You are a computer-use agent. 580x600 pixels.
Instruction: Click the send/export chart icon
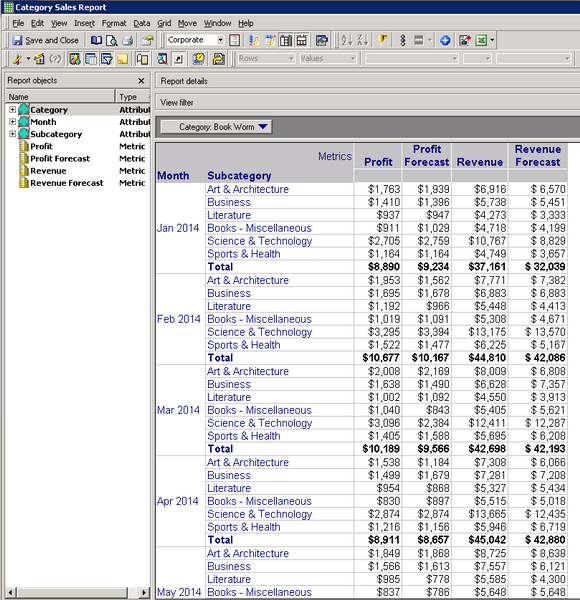464,40
